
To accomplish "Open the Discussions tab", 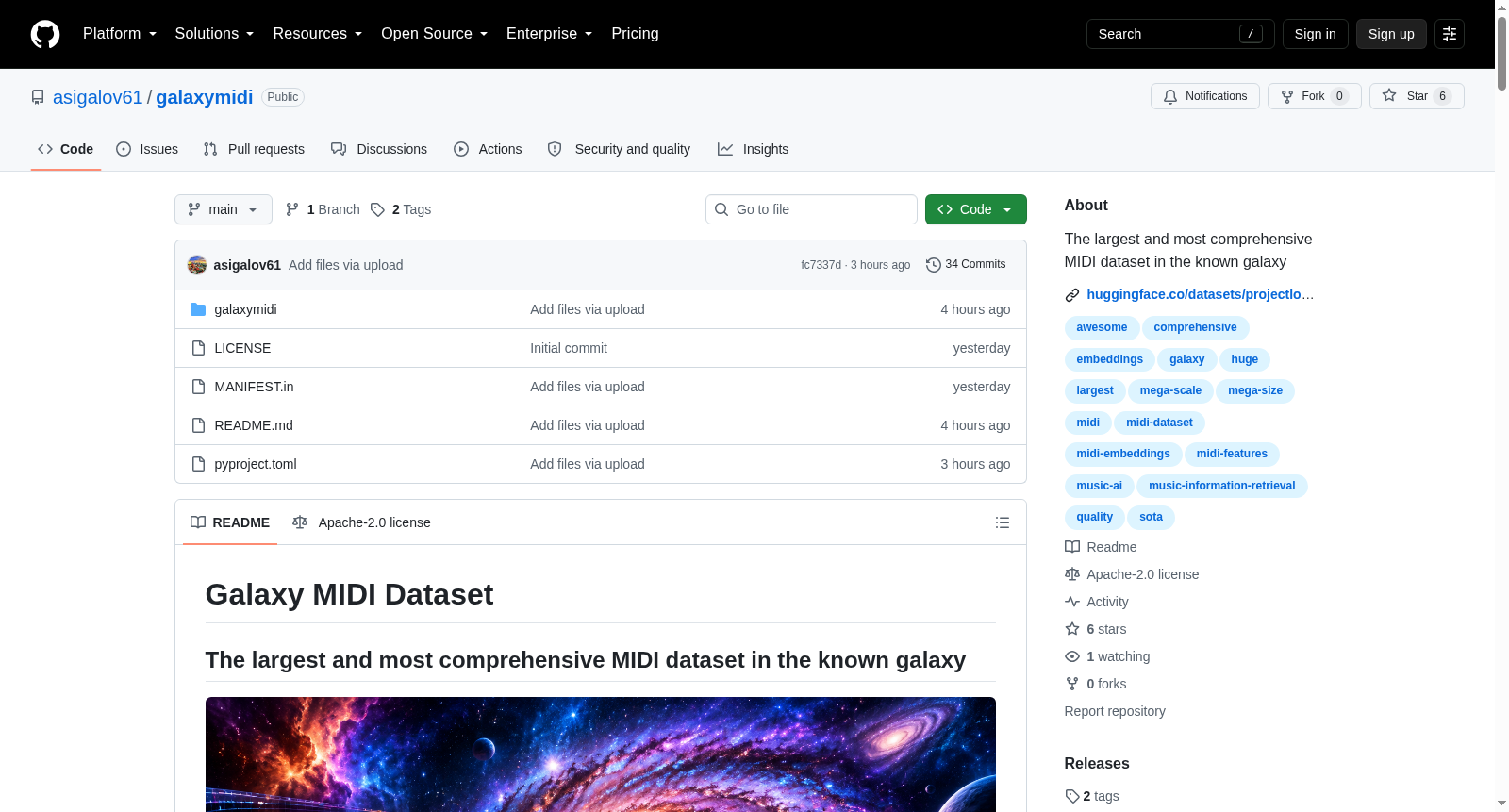I will coord(379,149).
